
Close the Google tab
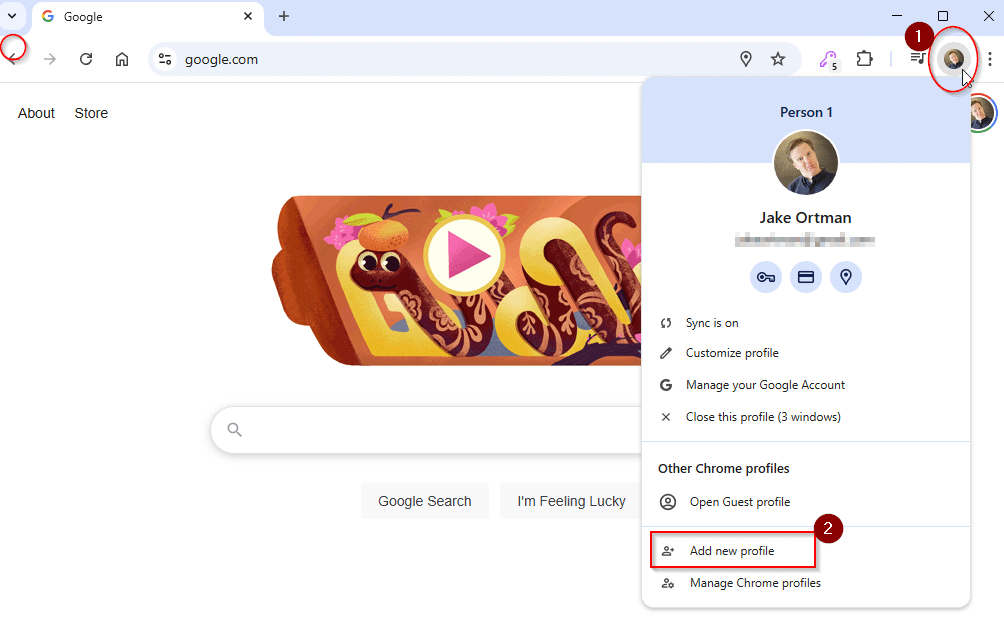[x=248, y=16]
